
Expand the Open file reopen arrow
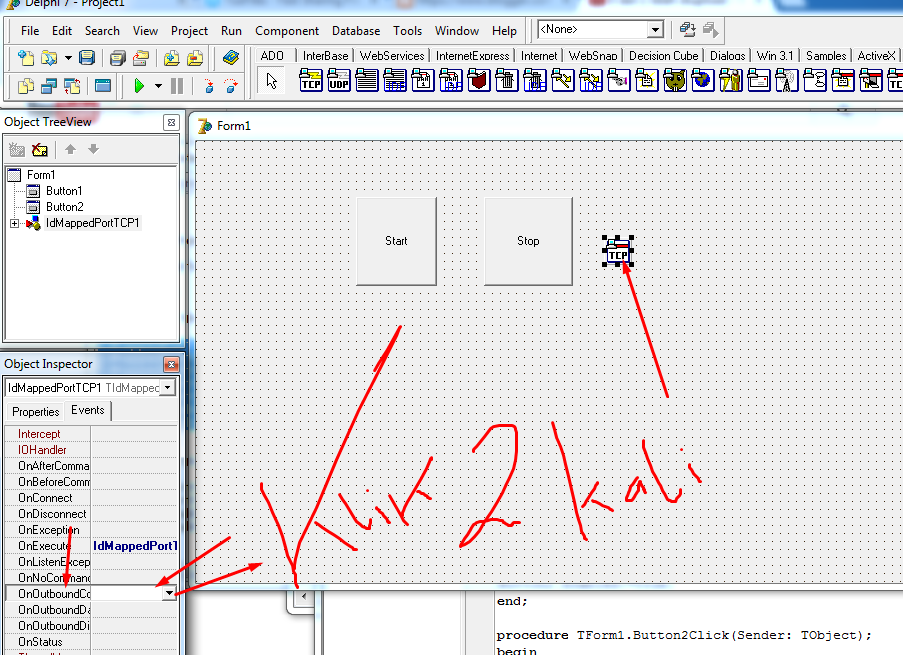[x=68, y=58]
